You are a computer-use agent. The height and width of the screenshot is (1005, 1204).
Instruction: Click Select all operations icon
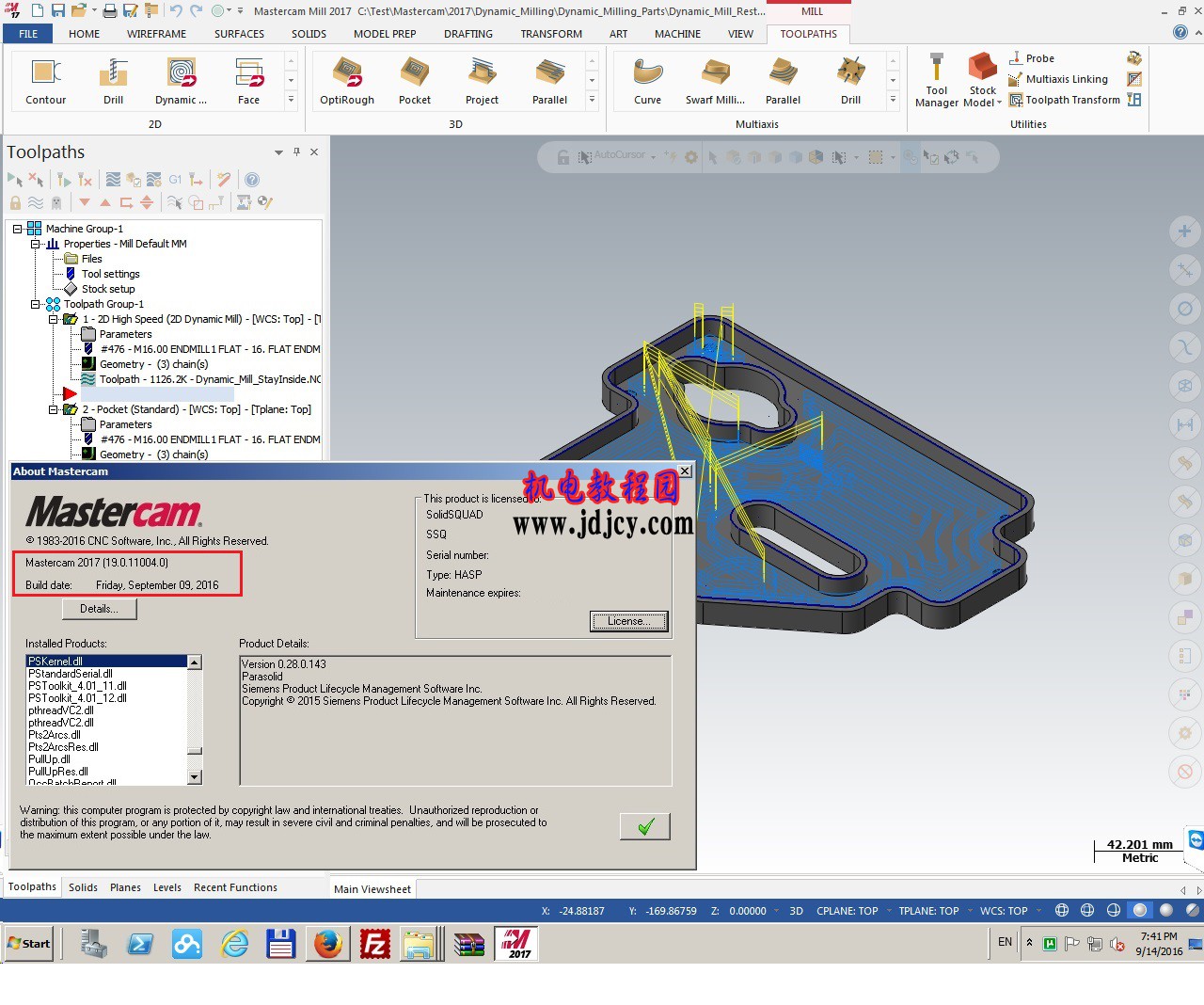(15, 179)
